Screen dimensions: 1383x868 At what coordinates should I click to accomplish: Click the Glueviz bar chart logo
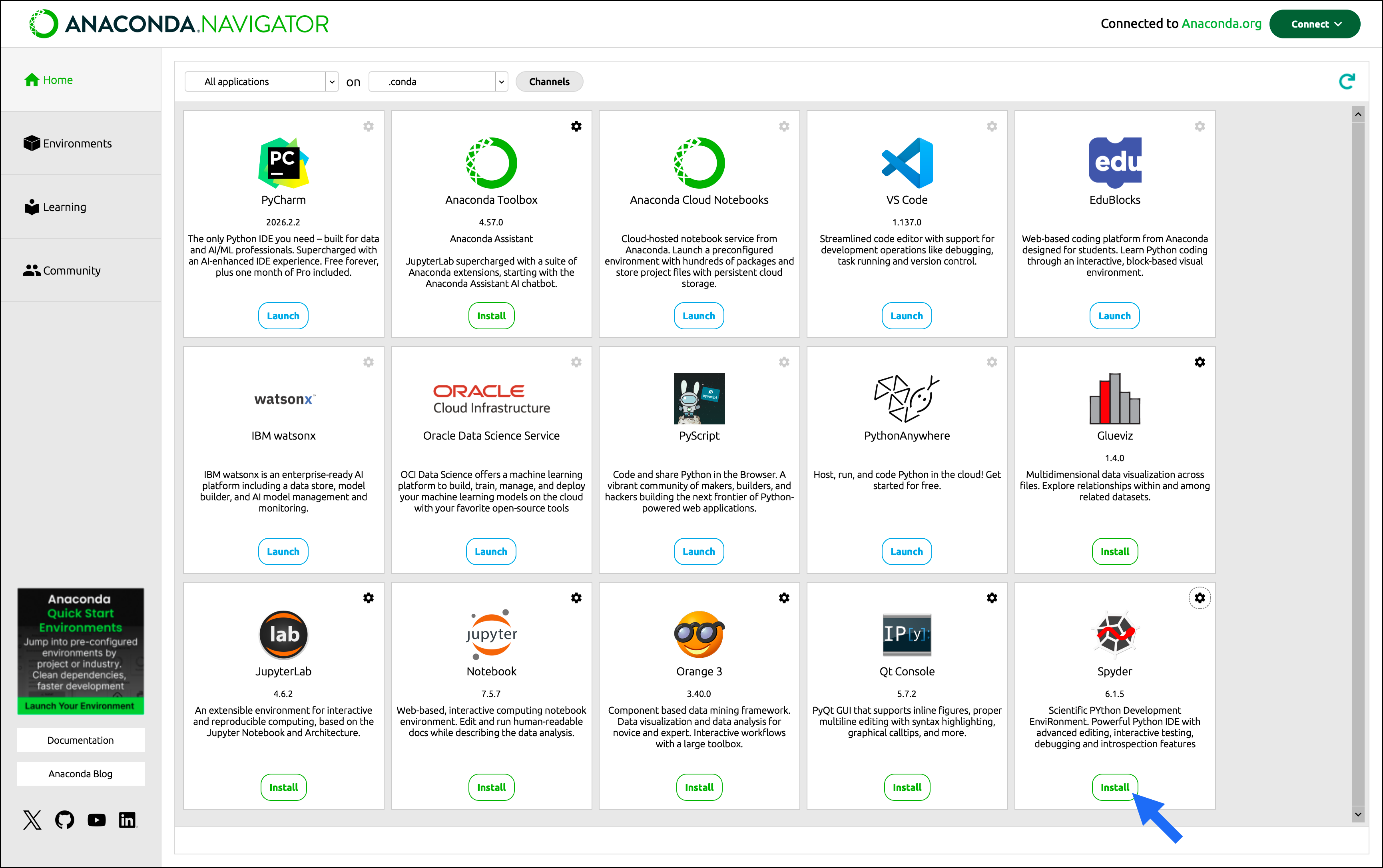[1115, 399]
